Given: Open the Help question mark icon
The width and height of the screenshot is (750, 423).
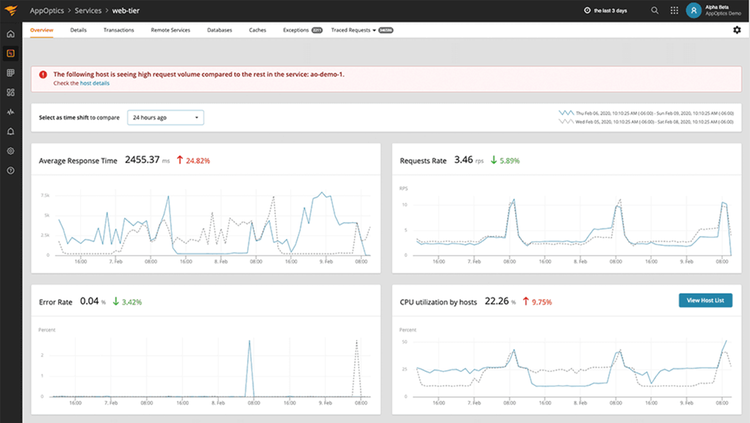Looking at the screenshot, I should (x=11, y=171).
